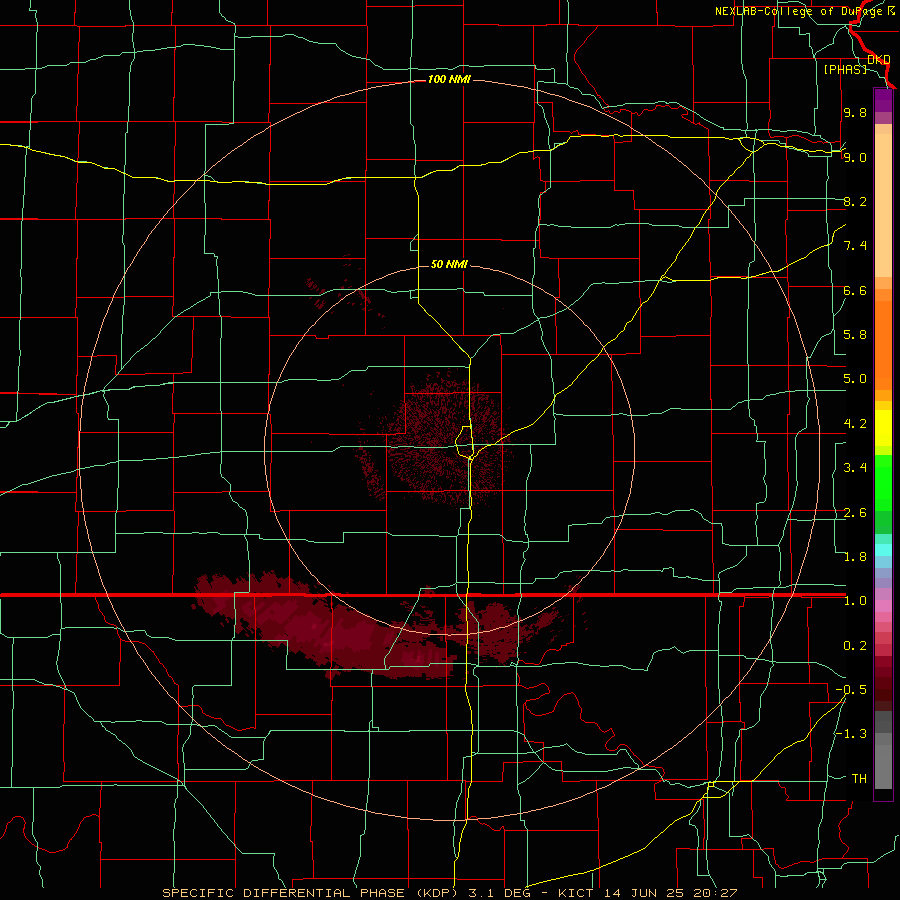Click the Specific Differential Phase caption at bottom
This screenshot has height=900, width=900.
(449, 893)
